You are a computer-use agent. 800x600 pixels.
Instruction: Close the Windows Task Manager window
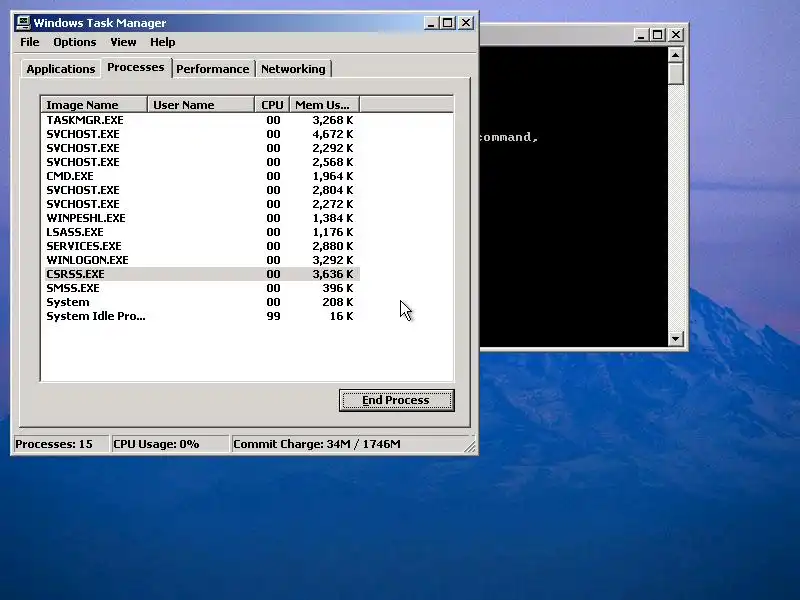466,23
